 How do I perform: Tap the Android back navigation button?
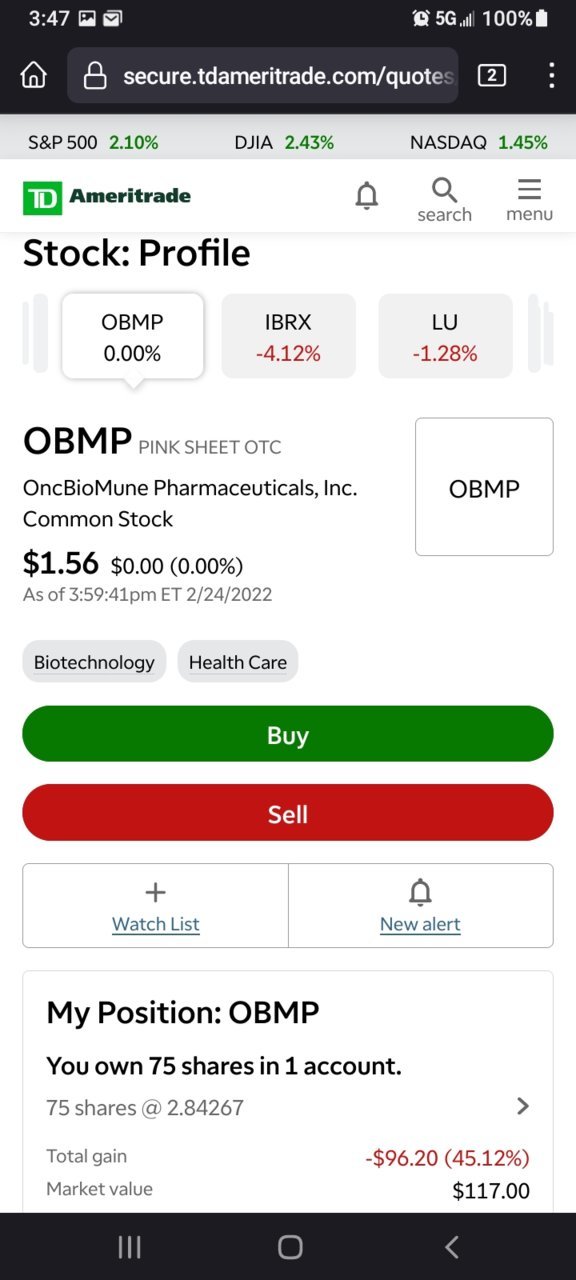(451, 1246)
